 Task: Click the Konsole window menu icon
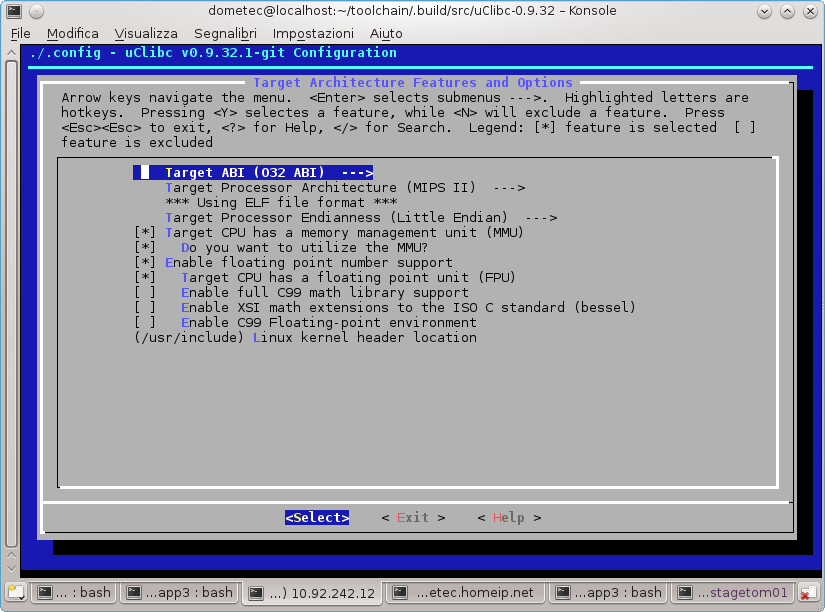coord(14,11)
